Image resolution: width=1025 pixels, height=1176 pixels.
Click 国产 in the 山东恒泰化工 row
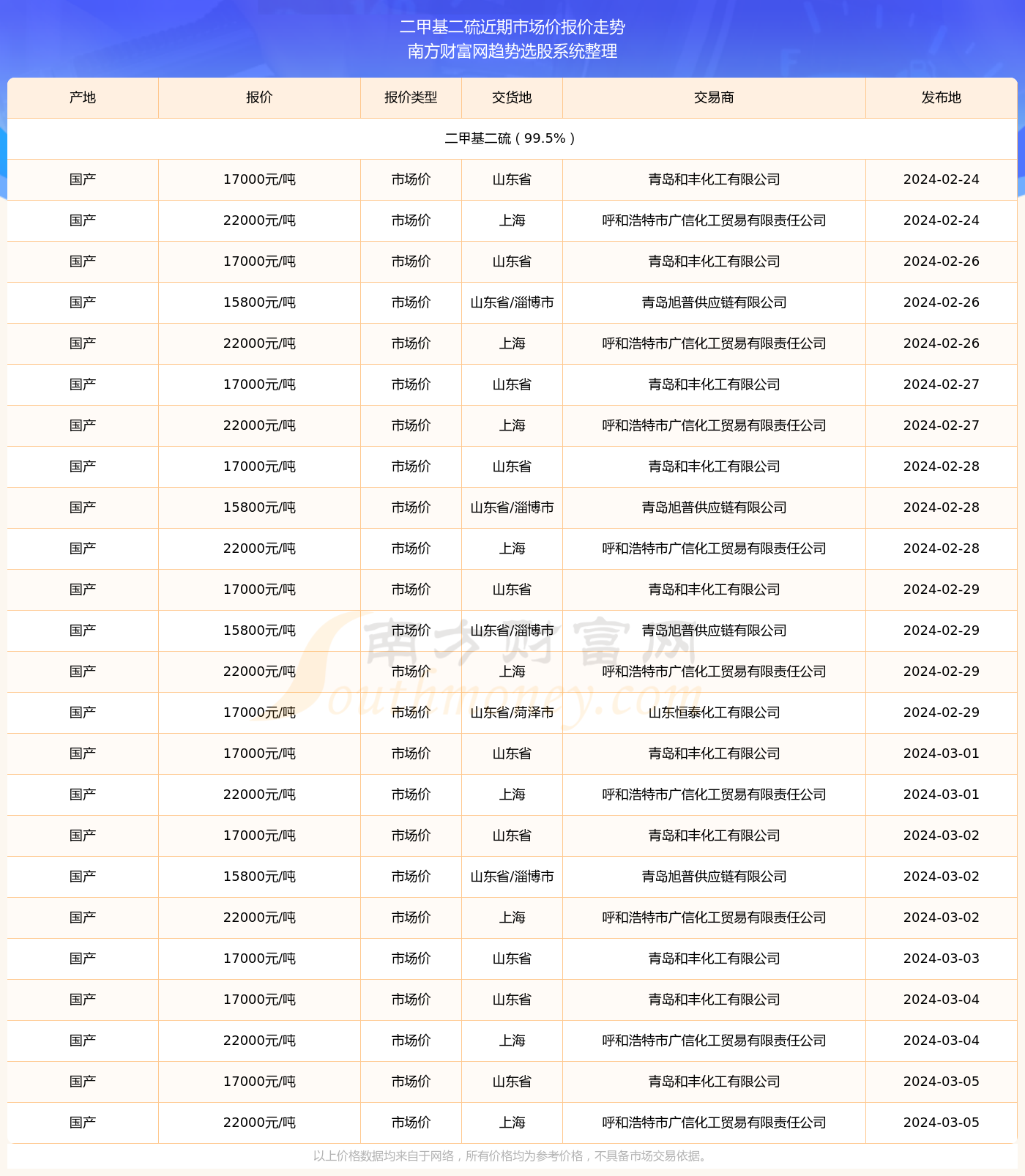point(83,712)
